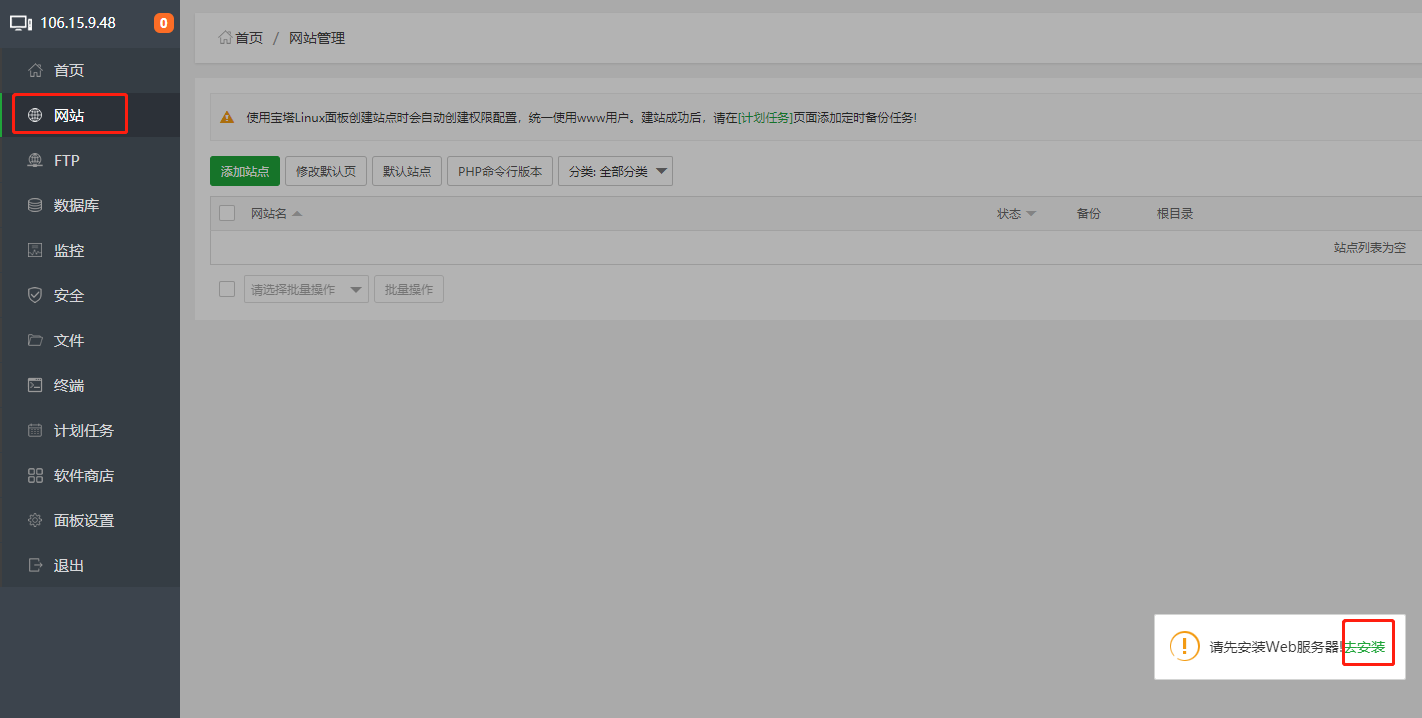Click the terminal (终端) icon
The height and width of the screenshot is (718, 1422).
[36, 386]
